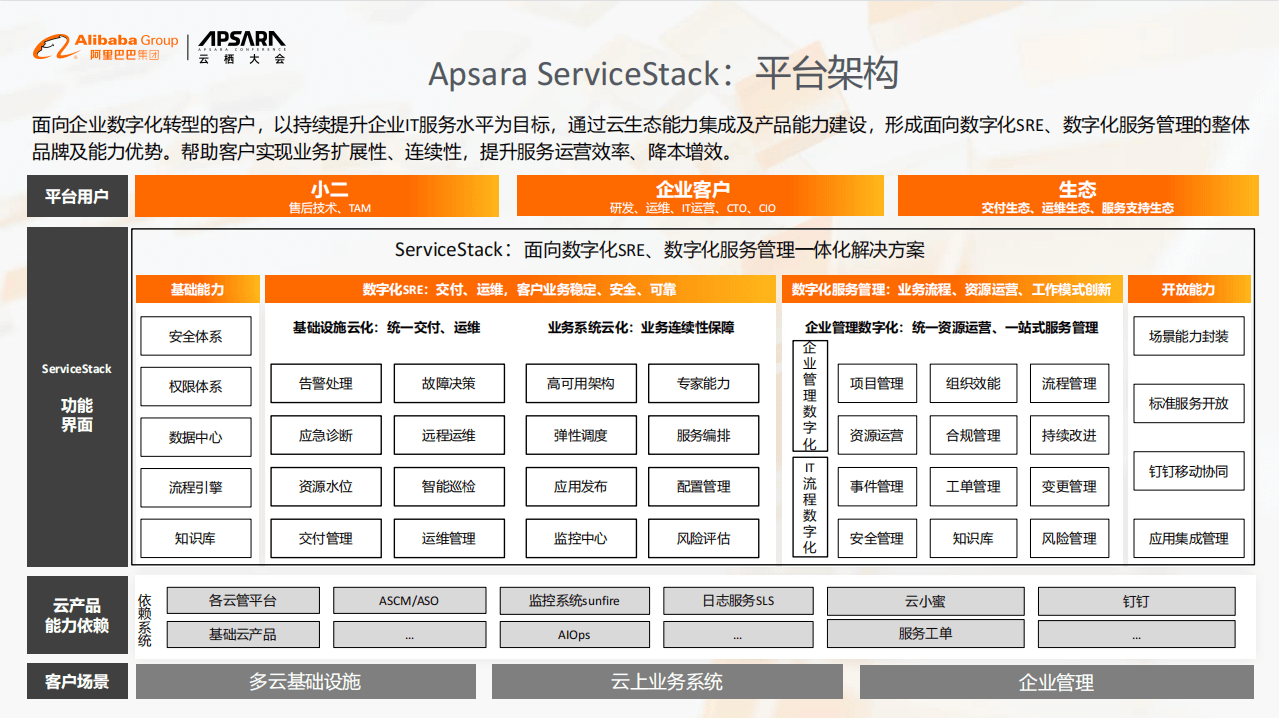Click the "流程引擎" box

click(196, 488)
